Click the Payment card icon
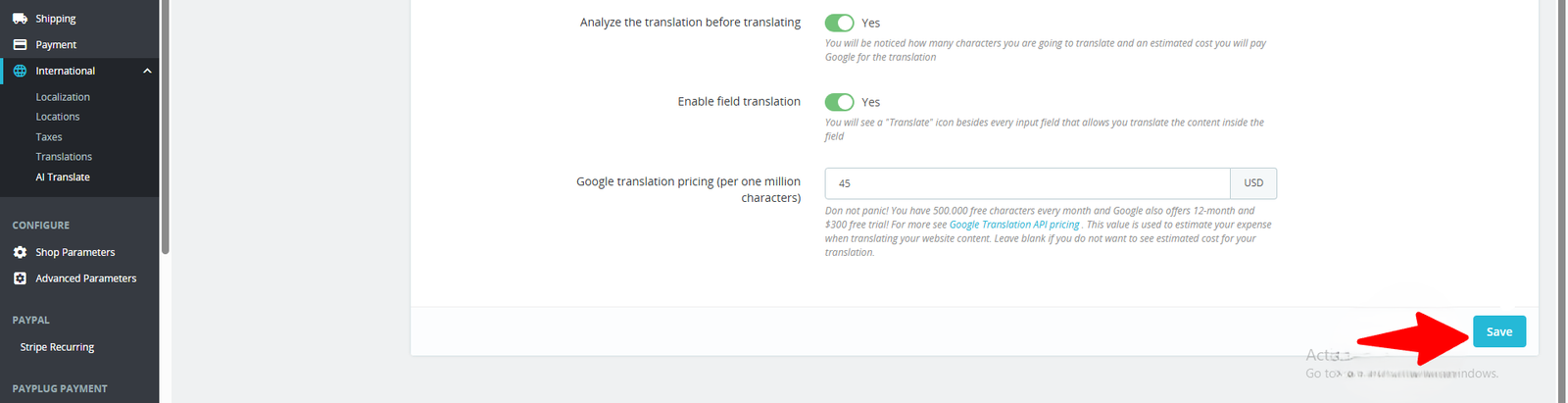 [20, 45]
